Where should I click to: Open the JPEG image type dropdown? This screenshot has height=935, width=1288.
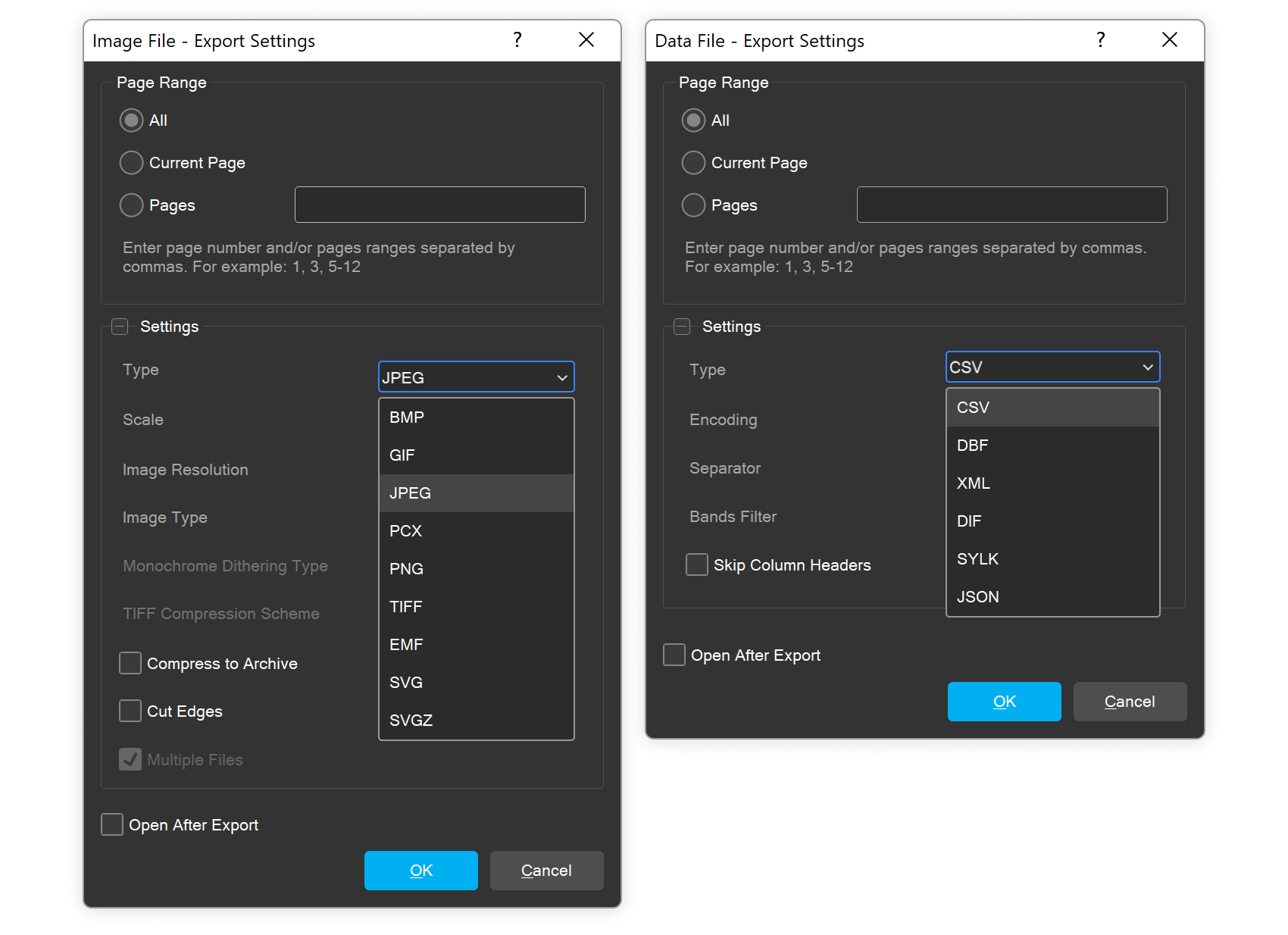[x=476, y=377]
